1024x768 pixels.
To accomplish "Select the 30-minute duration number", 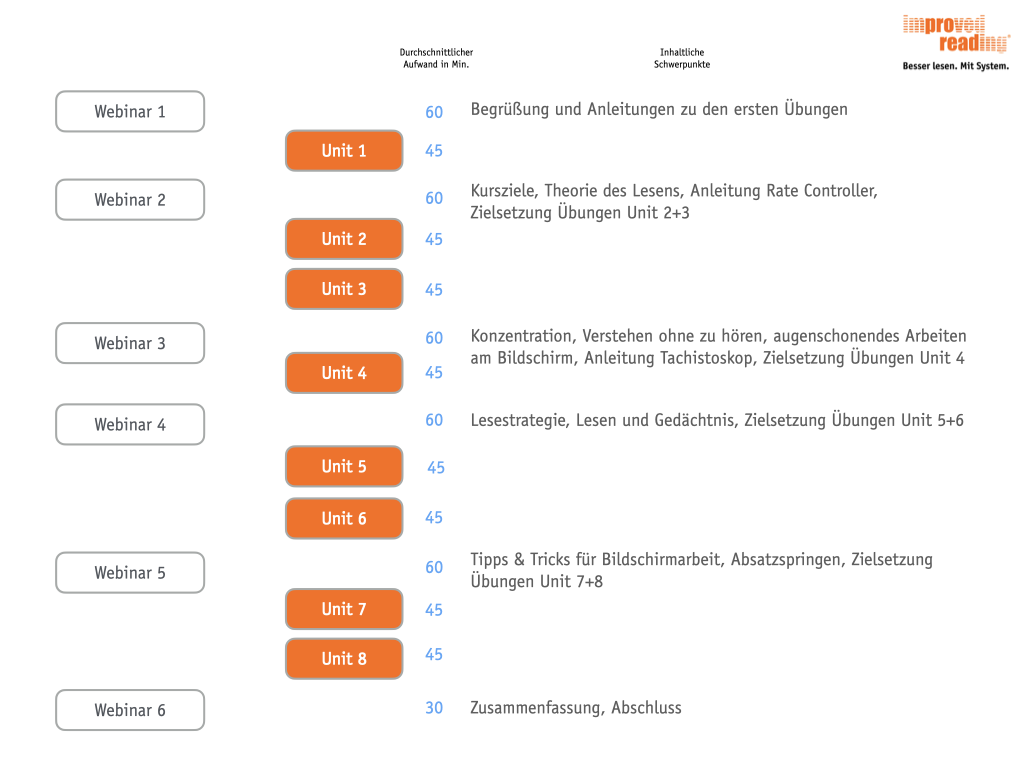I will tap(434, 708).
